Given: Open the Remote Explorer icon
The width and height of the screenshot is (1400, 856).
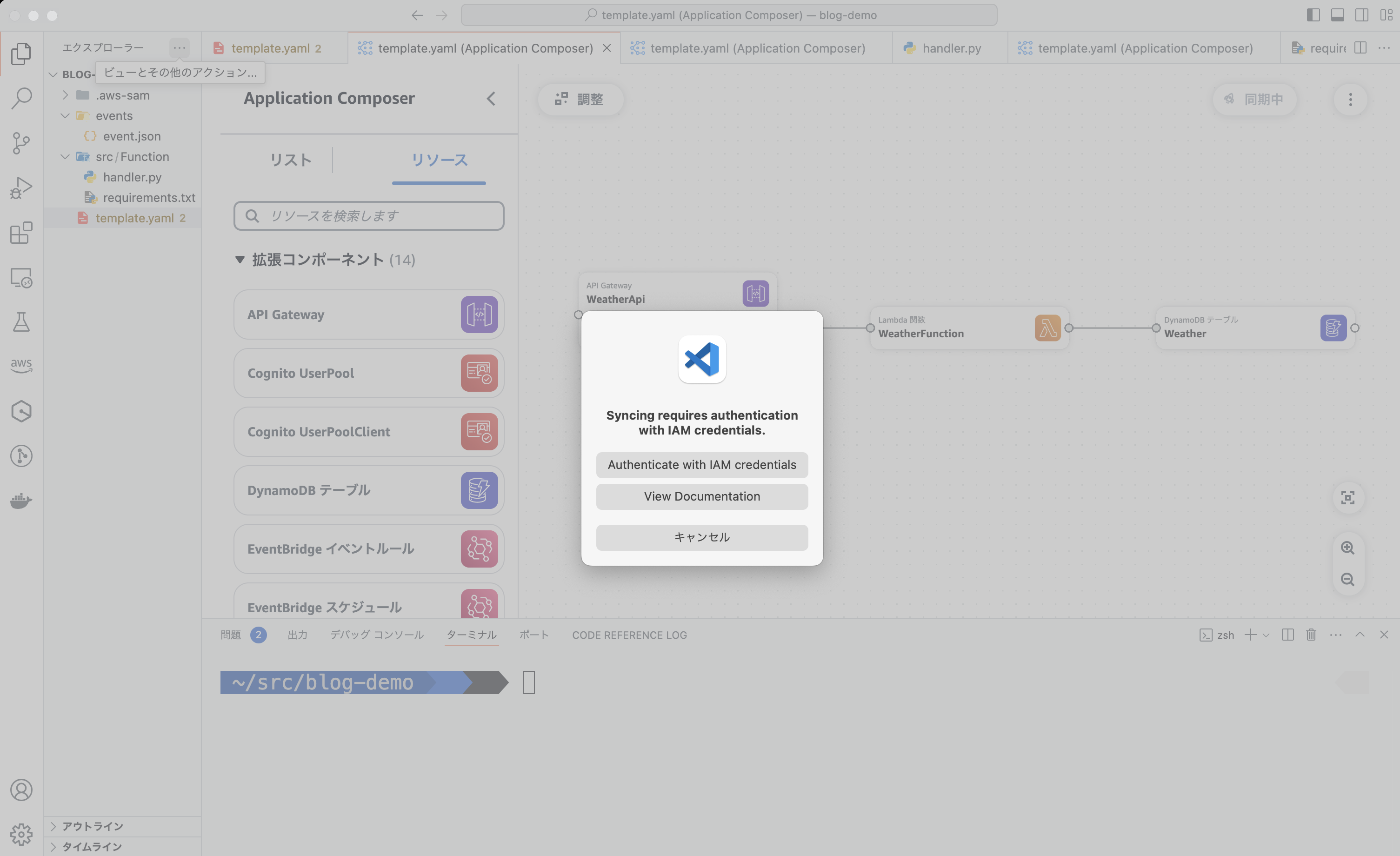Looking at the screenshot, I should (x=21, y=277).
